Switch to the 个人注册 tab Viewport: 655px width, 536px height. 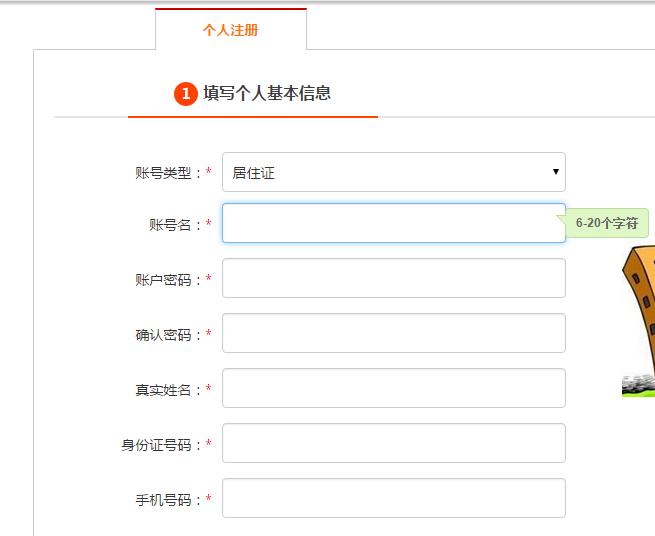(230, 30)
